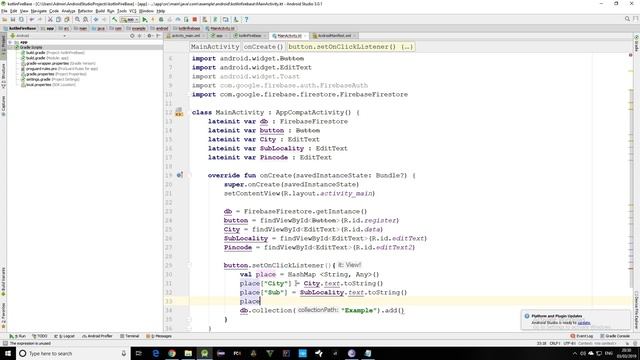640x360 pixels.
Task: Click the green Run app arrow
Action: point(144,20)
